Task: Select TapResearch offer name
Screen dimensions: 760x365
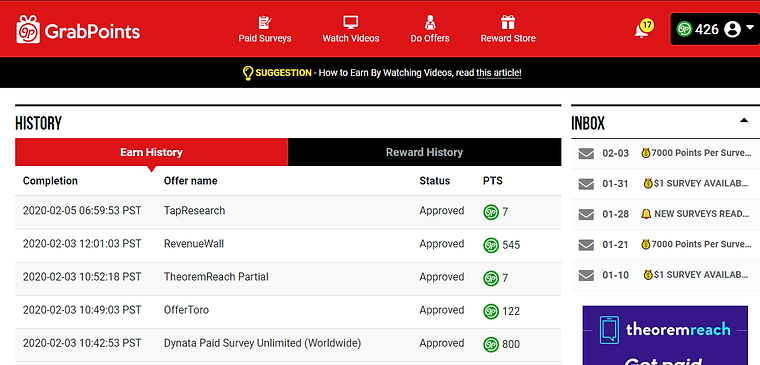Action: [x=194, y=211]
